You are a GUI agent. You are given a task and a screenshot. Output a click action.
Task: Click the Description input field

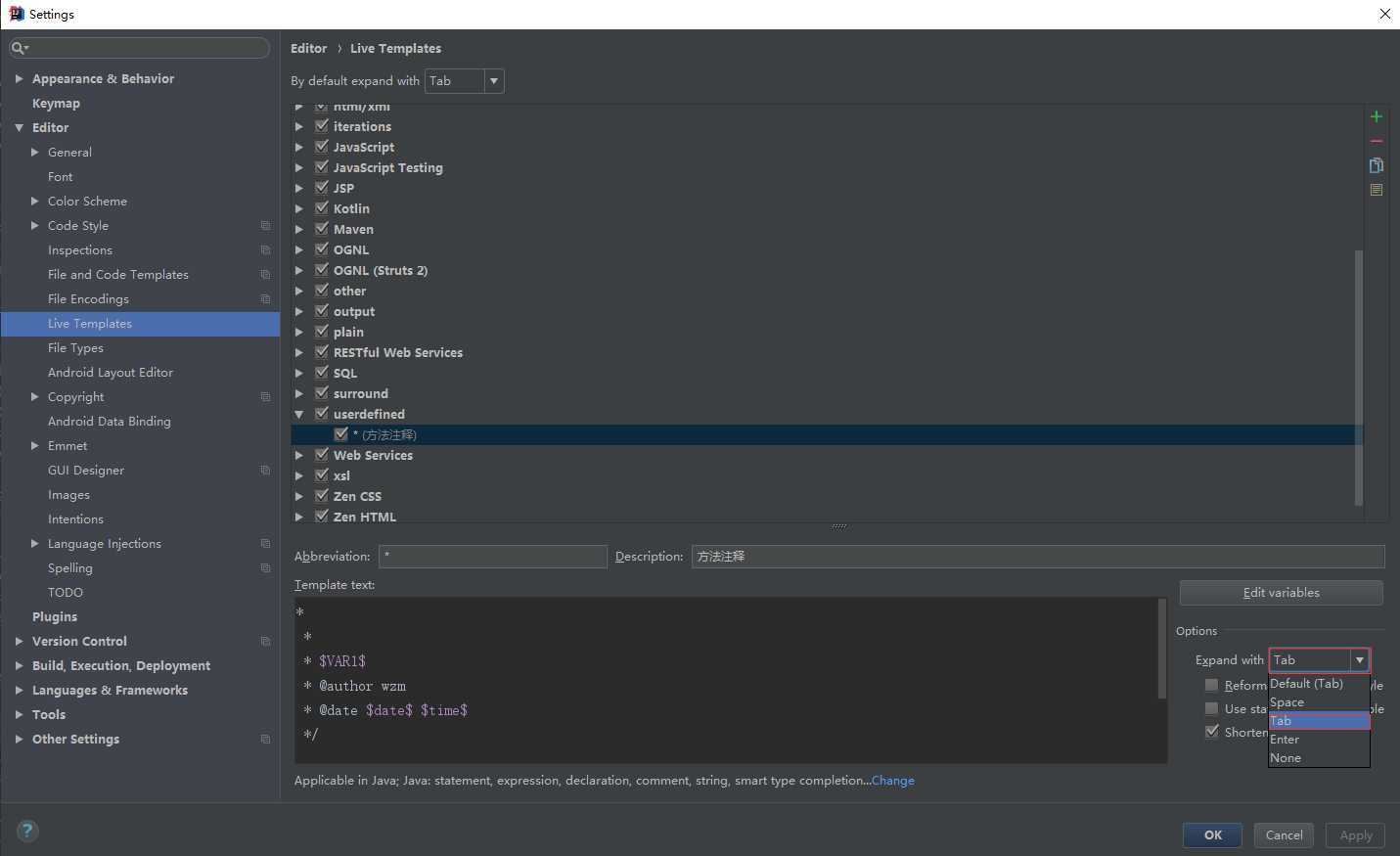[1038, 557]
